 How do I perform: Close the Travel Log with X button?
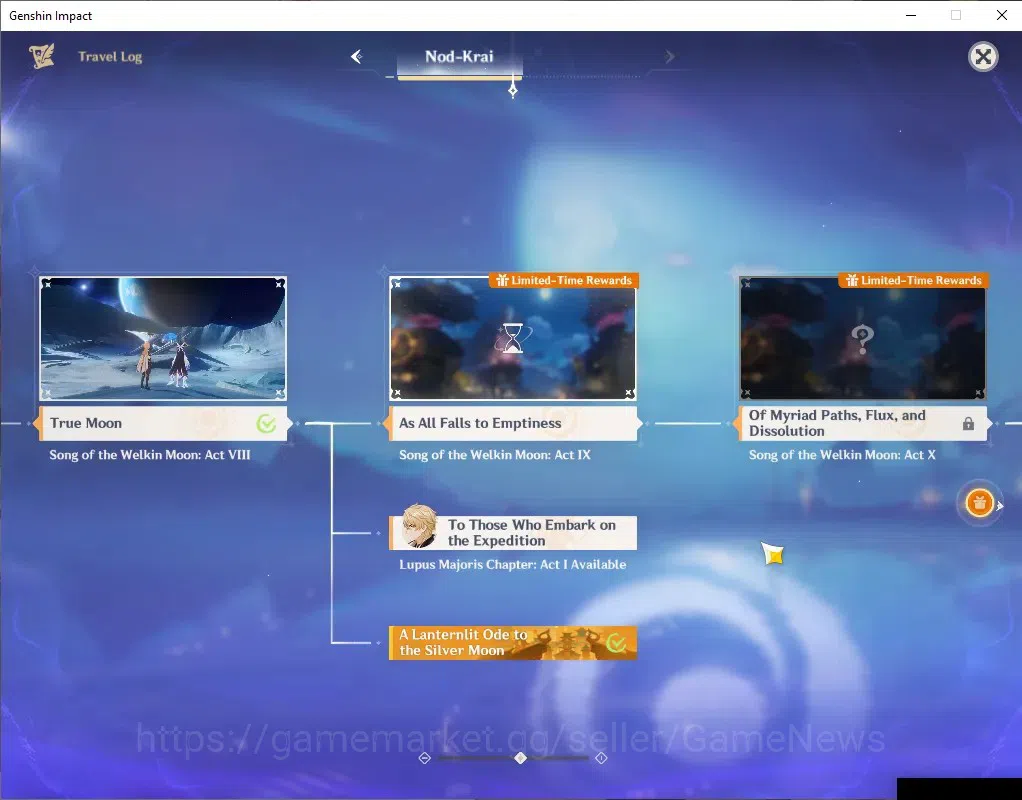click(983, 57)
